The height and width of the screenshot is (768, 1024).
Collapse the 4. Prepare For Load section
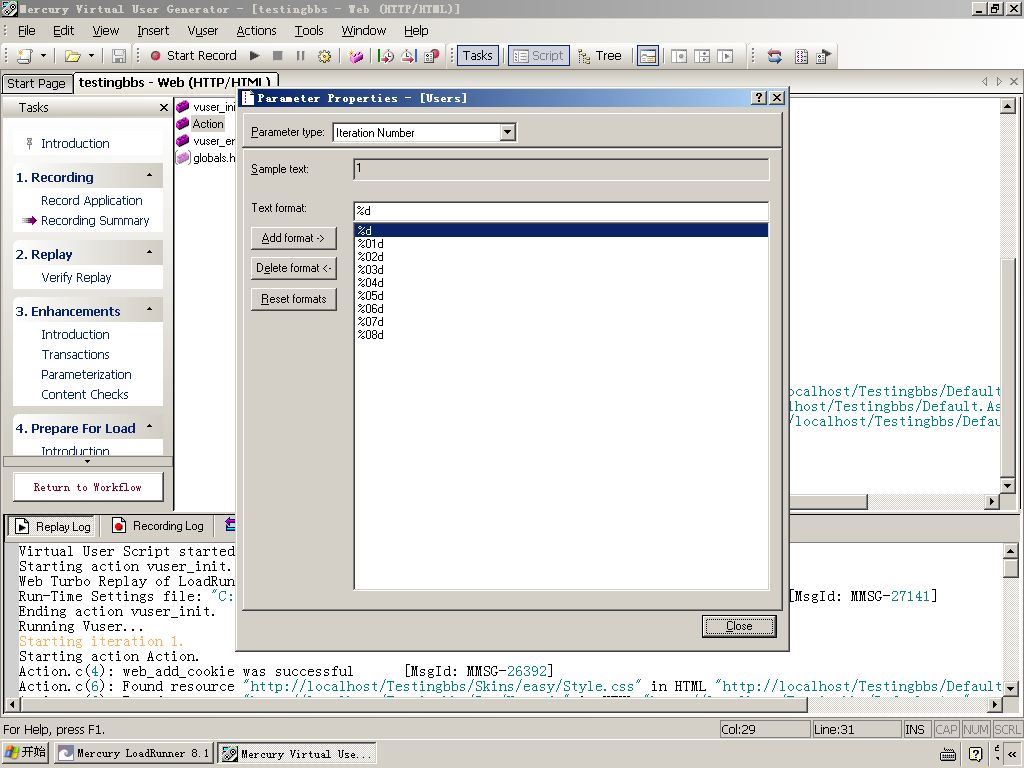pos(150,426)
